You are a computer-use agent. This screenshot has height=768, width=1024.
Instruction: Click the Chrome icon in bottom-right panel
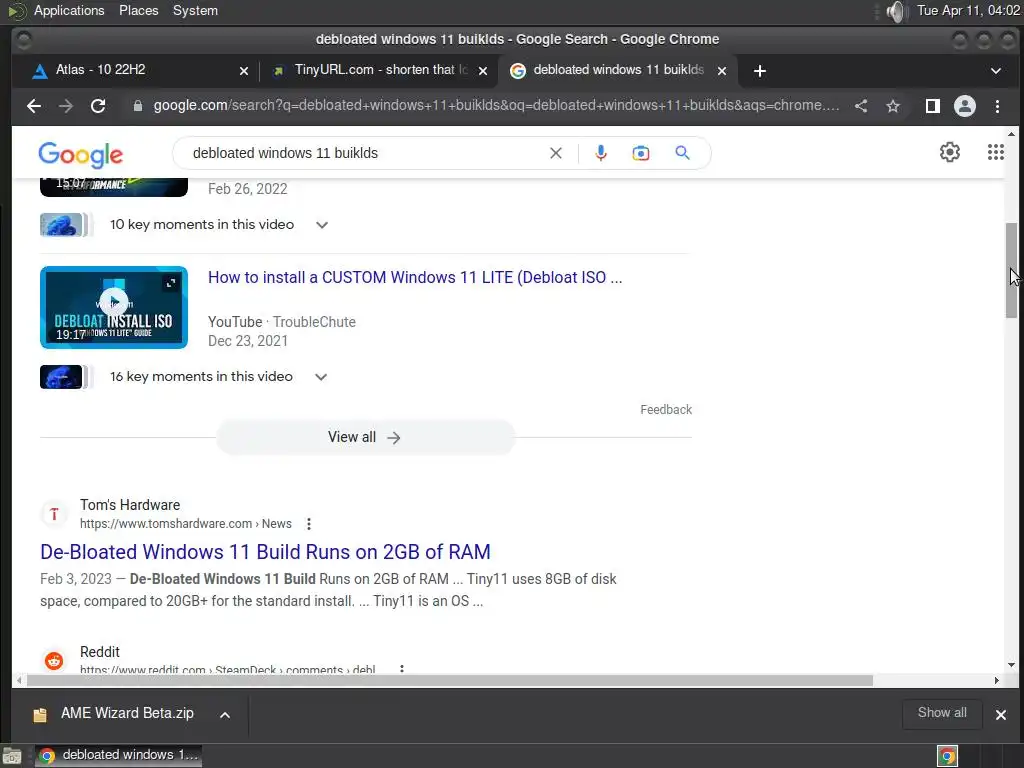(947, 756)
